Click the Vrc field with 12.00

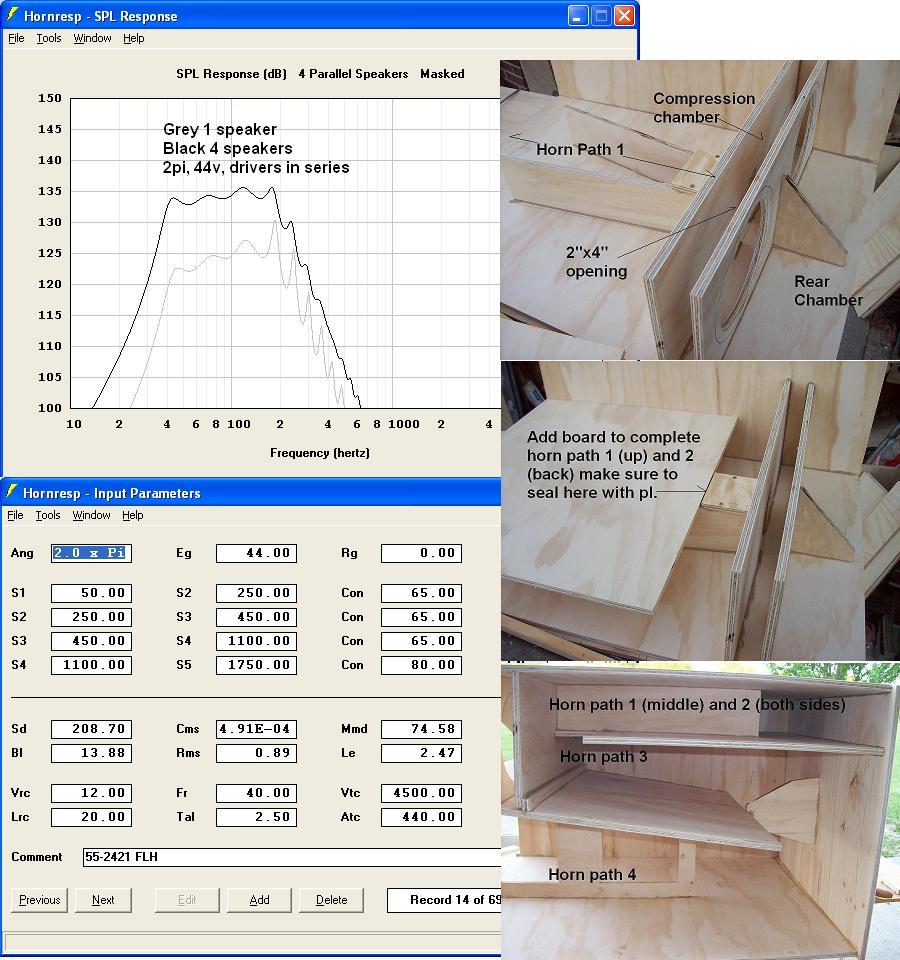pyautogui.click(x=91, y=793)
